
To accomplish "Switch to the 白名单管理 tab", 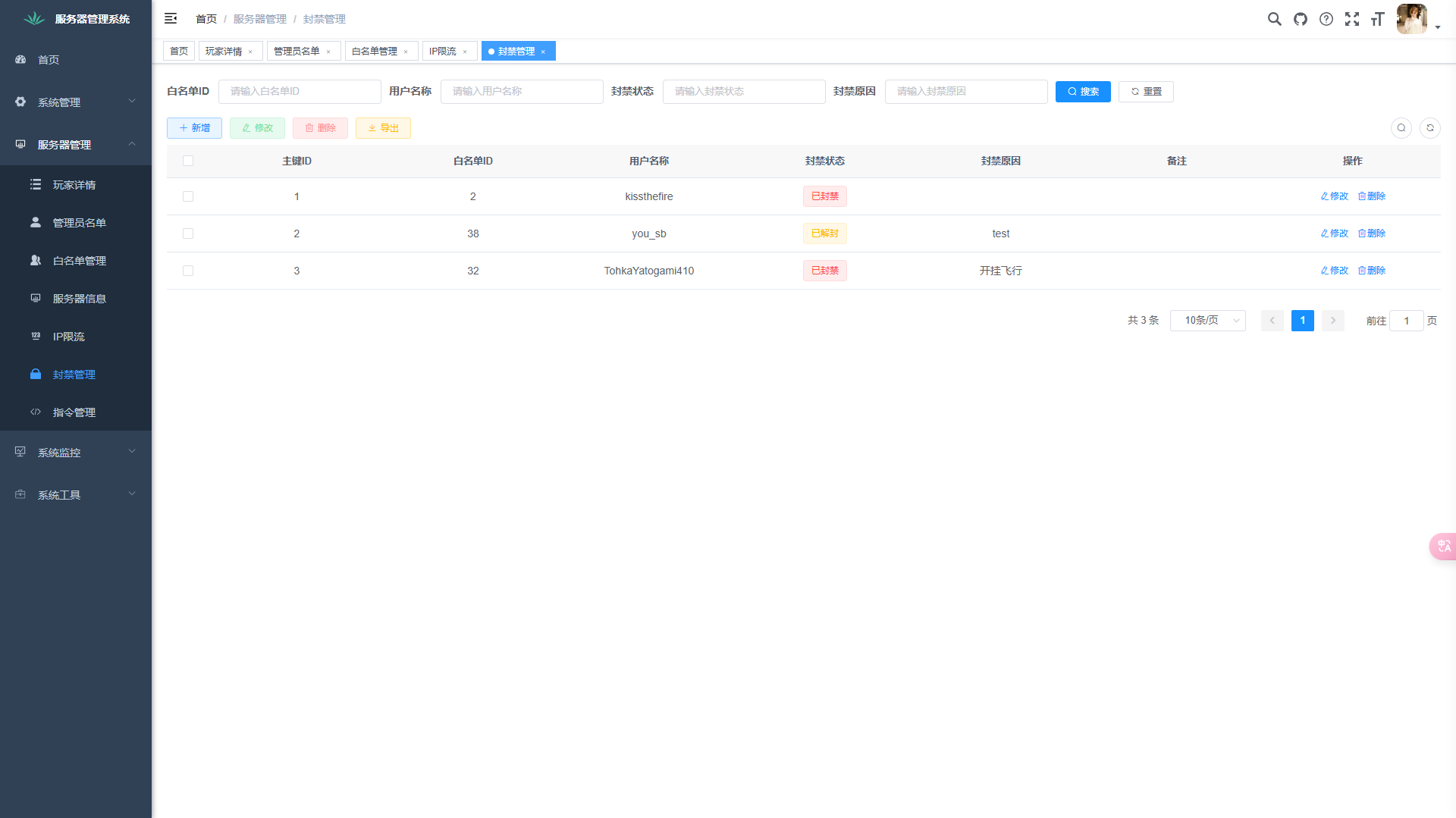I will [375, 52].
